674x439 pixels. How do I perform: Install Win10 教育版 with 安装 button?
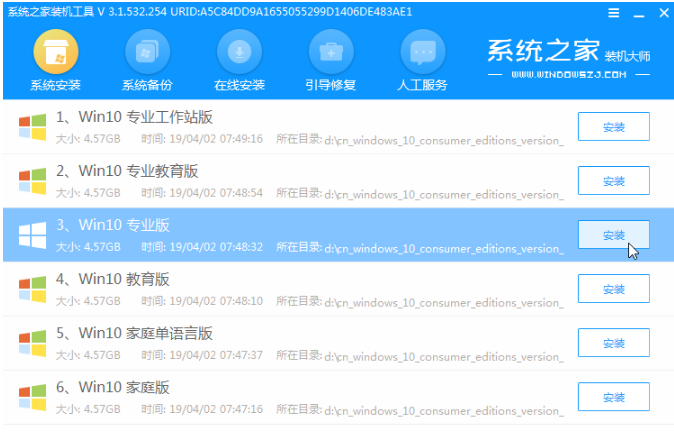(x=613, y=289)
